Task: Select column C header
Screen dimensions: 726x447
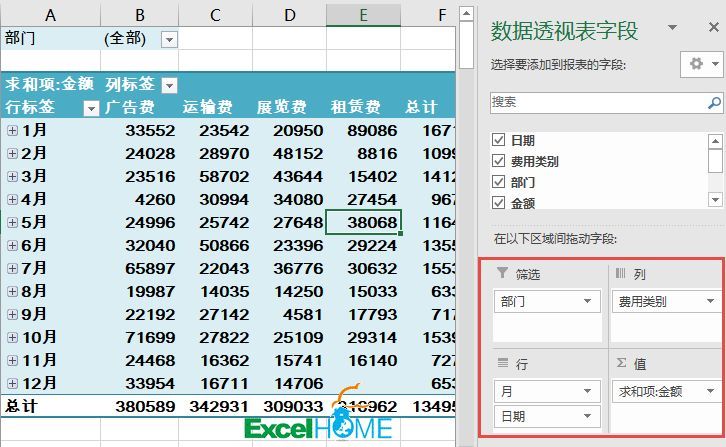Action: 215,15
